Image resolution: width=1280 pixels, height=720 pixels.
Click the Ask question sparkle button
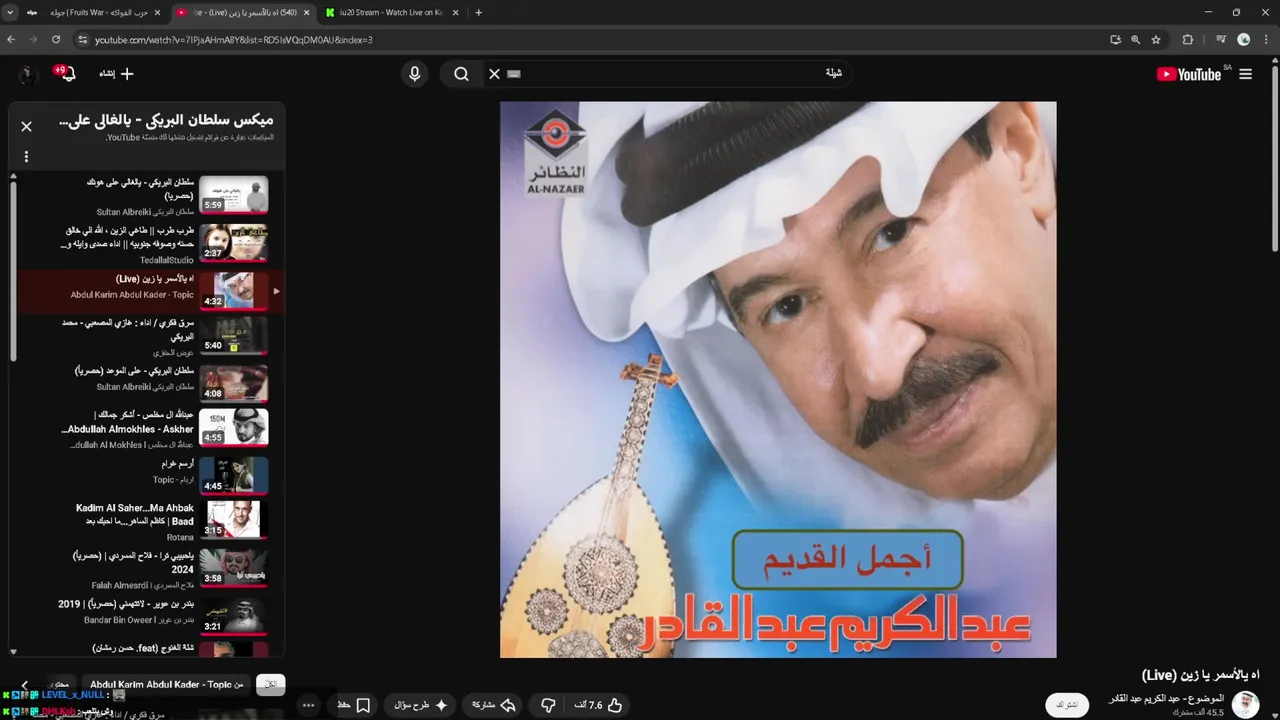tap(419, 705)
